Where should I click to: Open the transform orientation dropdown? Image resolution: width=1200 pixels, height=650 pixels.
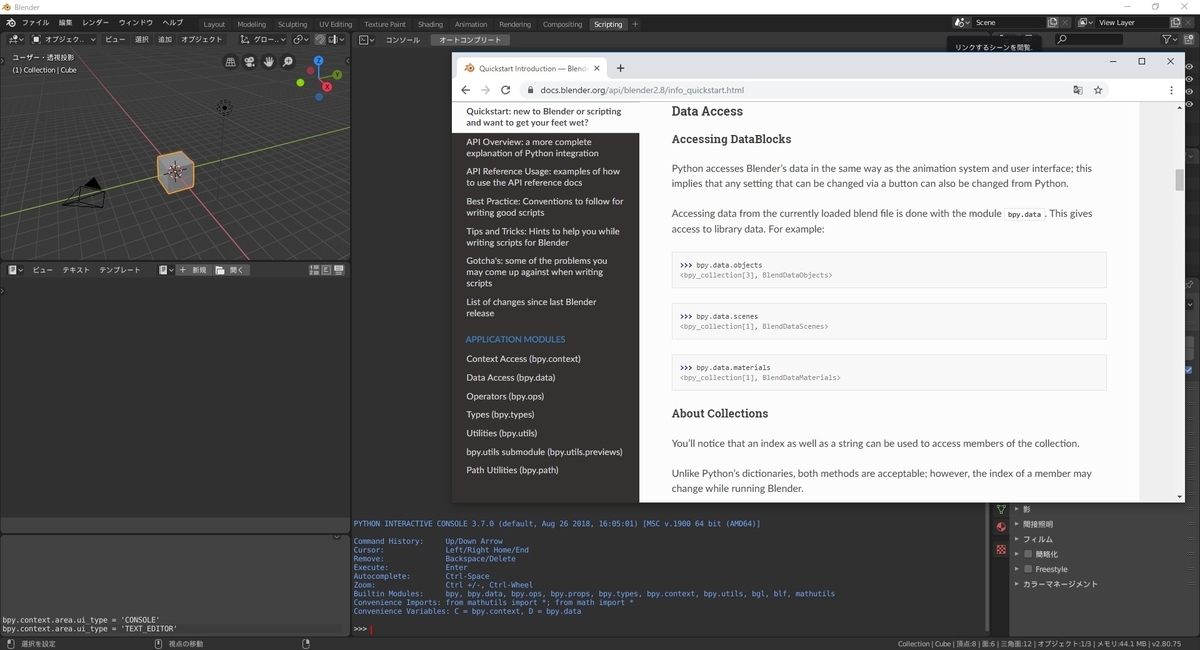[263, 39]
